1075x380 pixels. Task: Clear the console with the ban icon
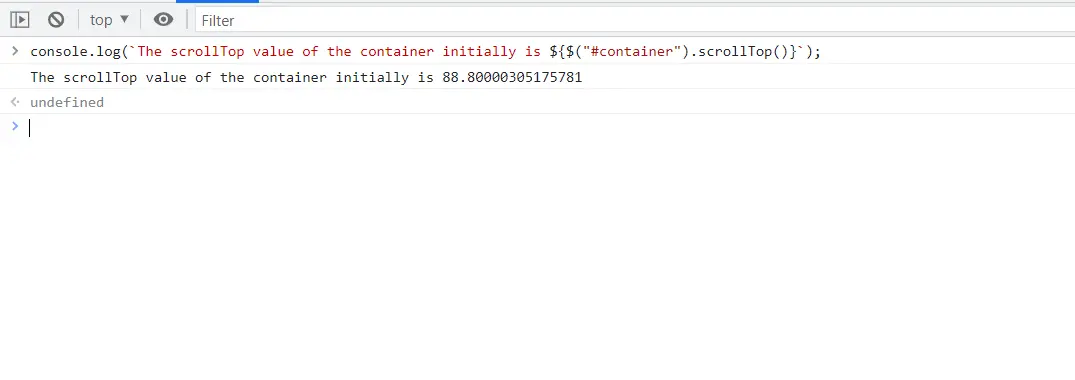point(56,20)
